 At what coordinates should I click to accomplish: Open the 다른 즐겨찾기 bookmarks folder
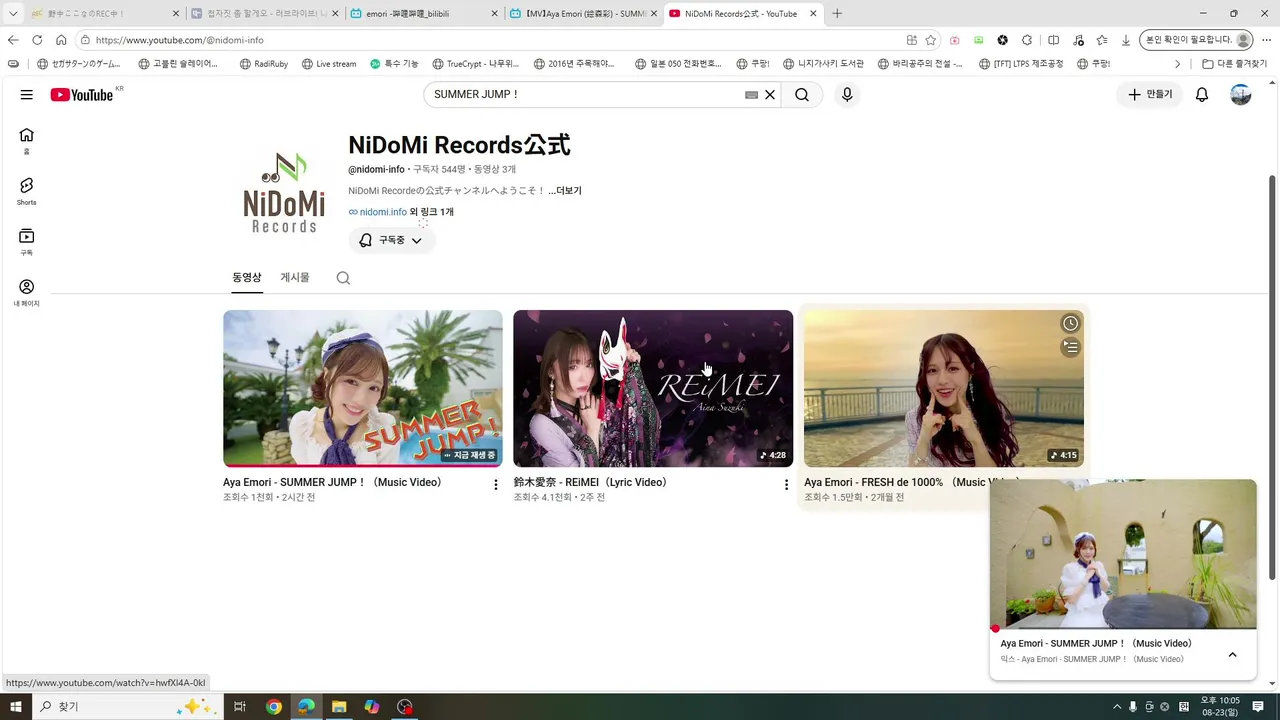pyautogui.click(x=1234, y=64)
